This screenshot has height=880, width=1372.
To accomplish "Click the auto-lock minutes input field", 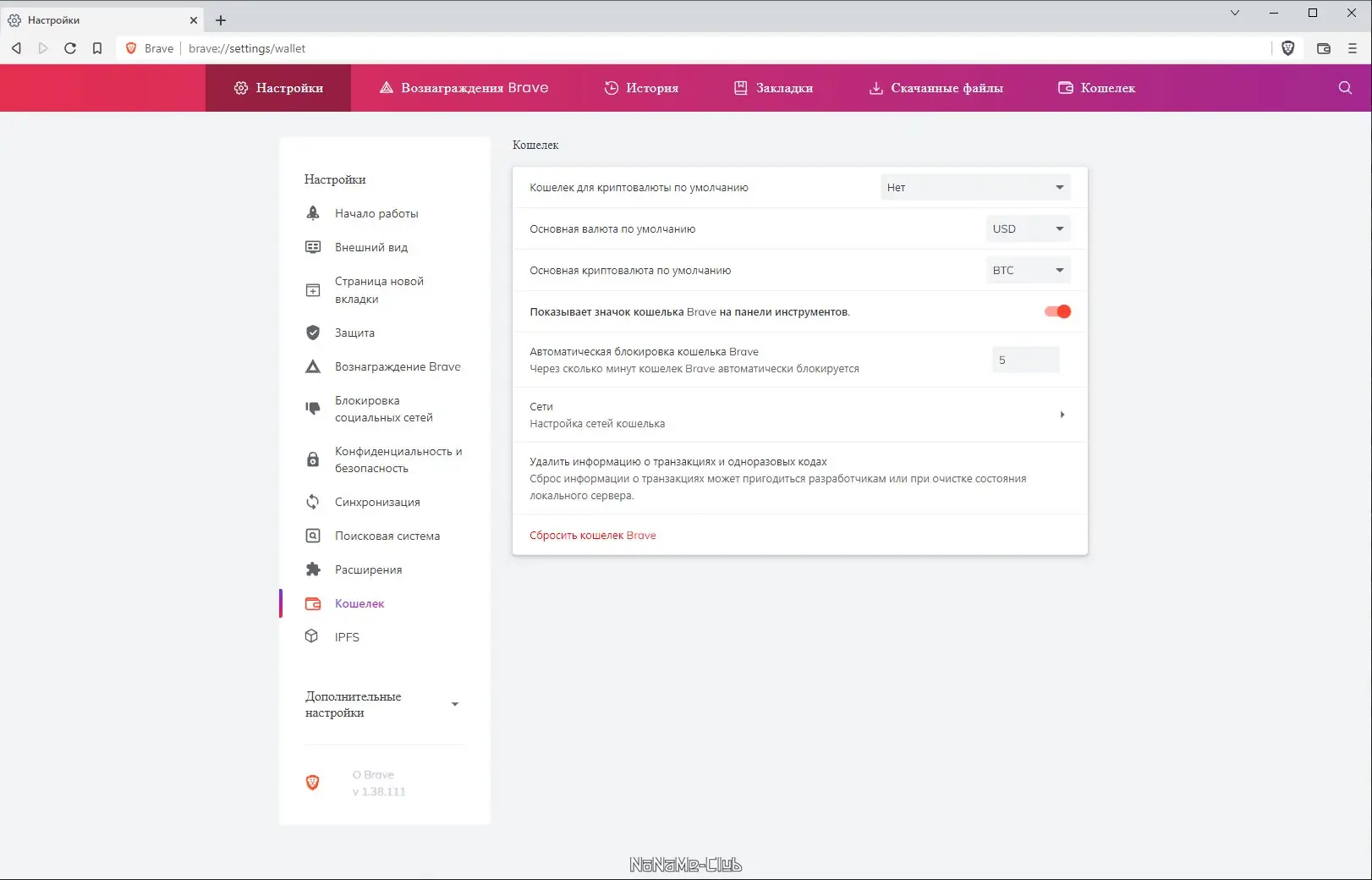I will tap(1025, 360).
